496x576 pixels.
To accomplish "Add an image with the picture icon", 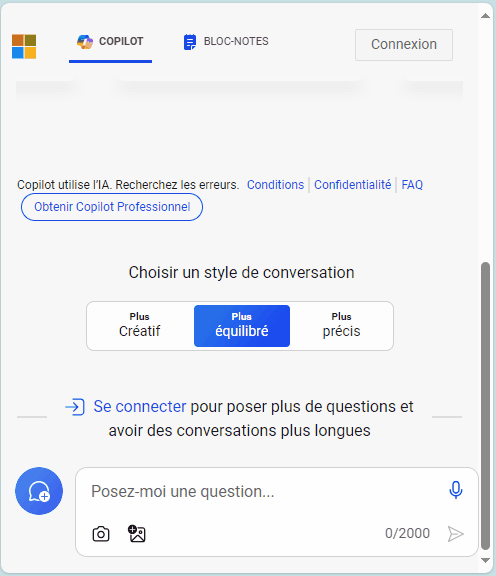I will pyautogui.click(x=137, y=534).
